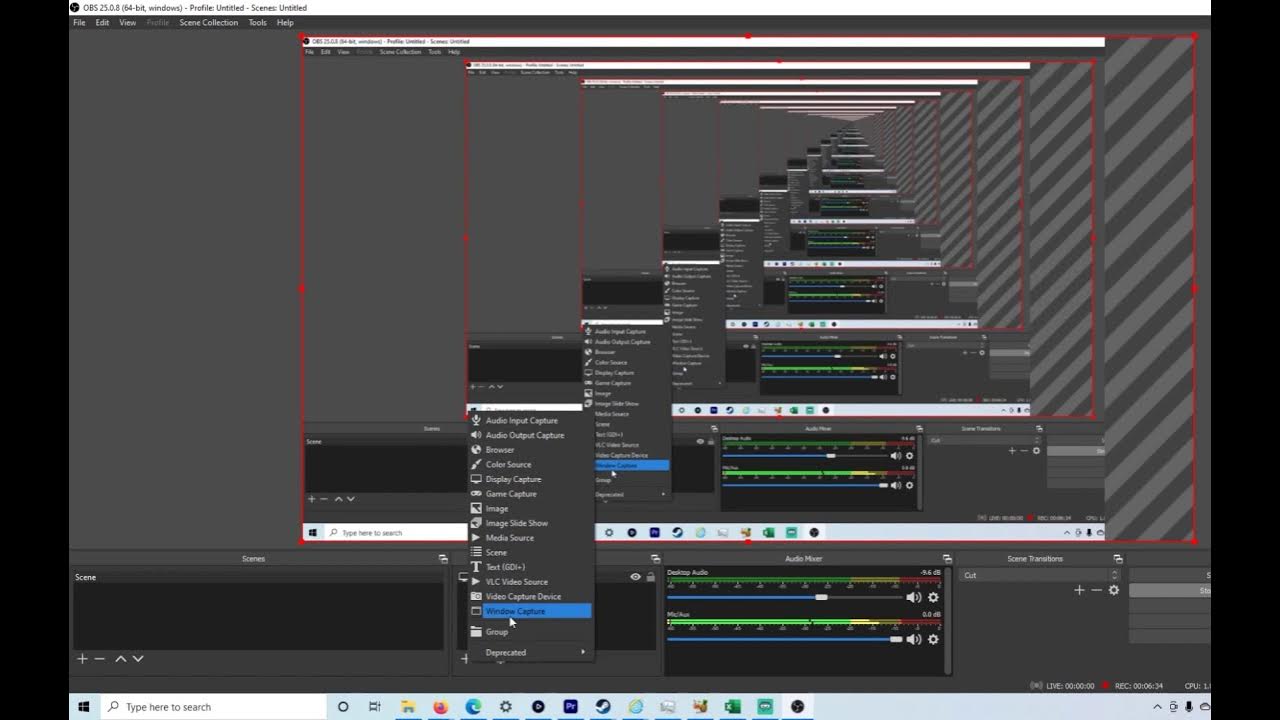
Task: Remove the transition with the minus icon
Action: 1096,590
